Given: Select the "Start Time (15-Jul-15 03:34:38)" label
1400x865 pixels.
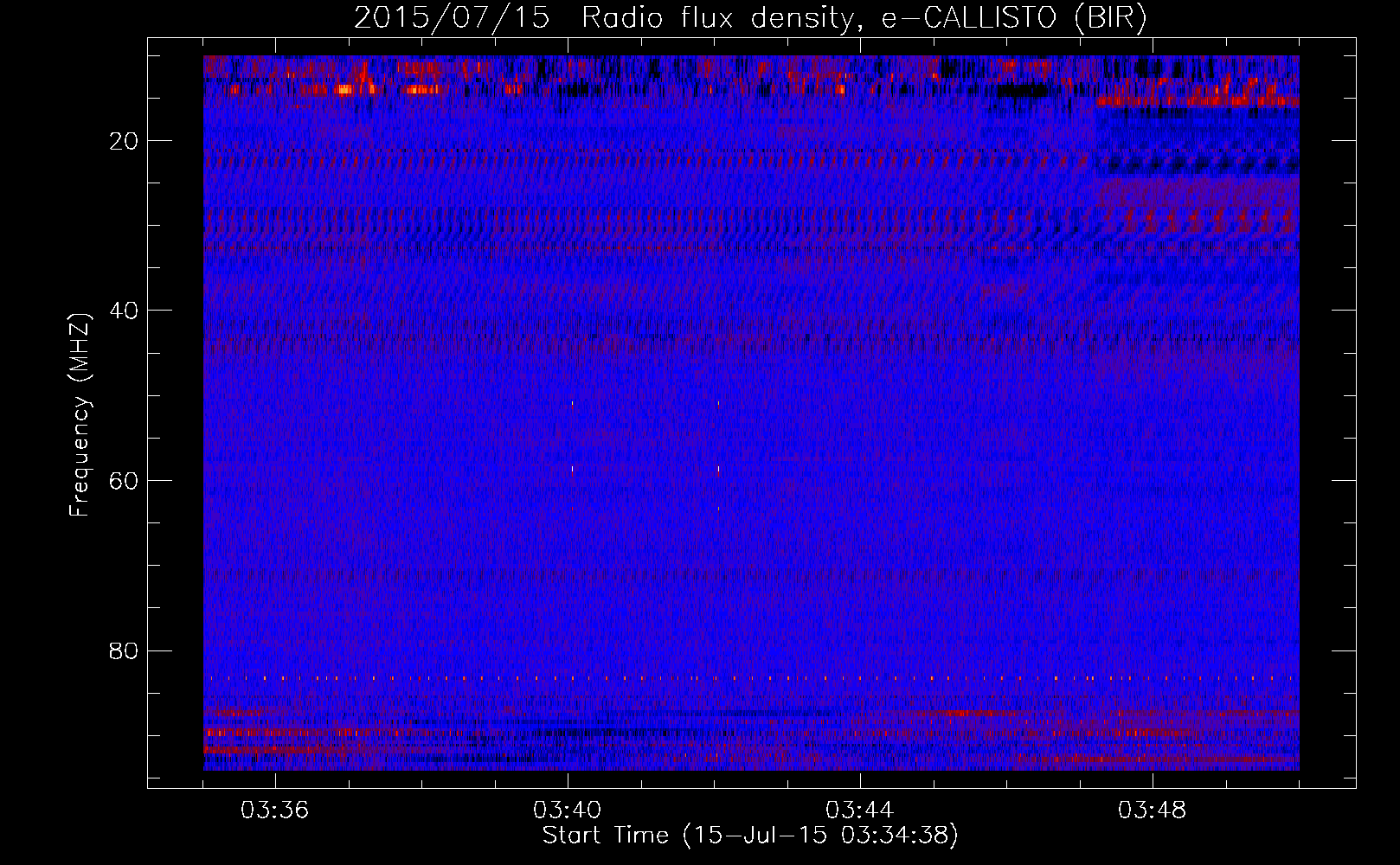Looking at the screenshot, I should click(750, 836).
